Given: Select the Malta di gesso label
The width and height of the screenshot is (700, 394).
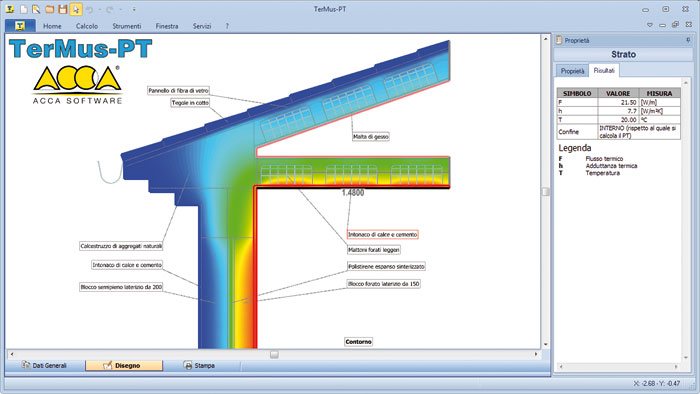Looking at the screenshot, I should click(371, 137).
